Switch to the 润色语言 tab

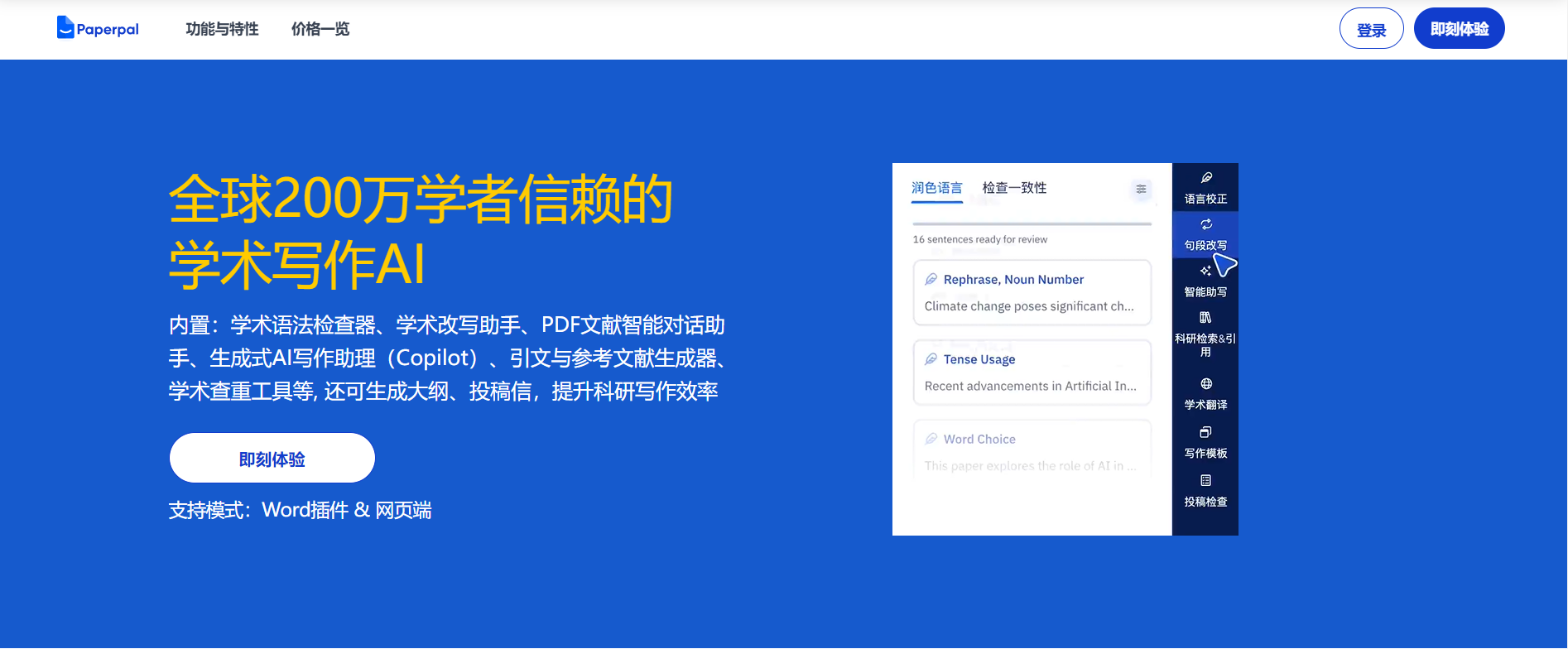click(936, 188)
